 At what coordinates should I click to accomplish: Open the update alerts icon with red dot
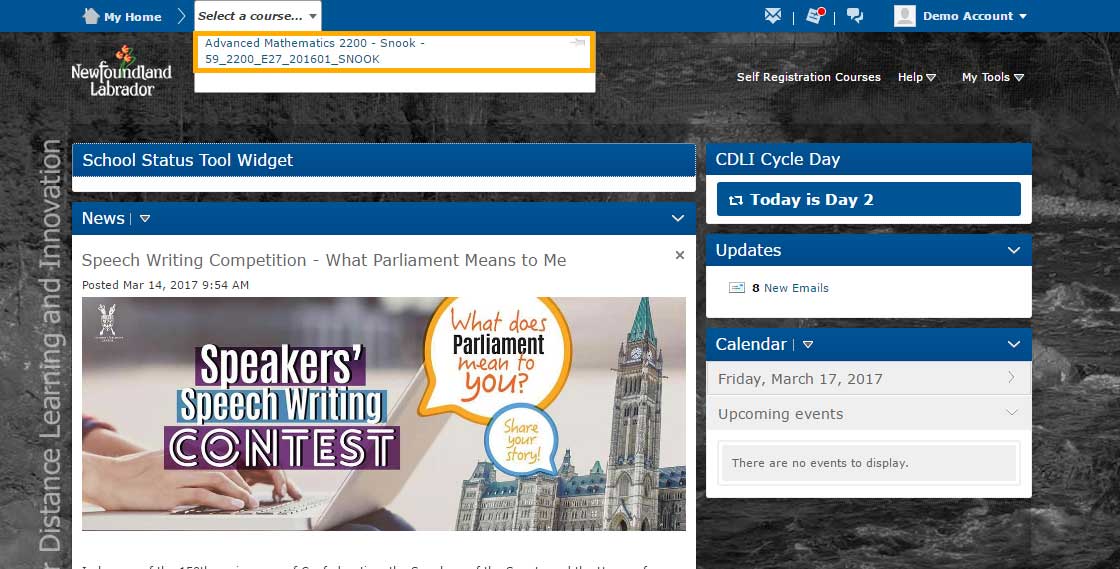point(815,16)
